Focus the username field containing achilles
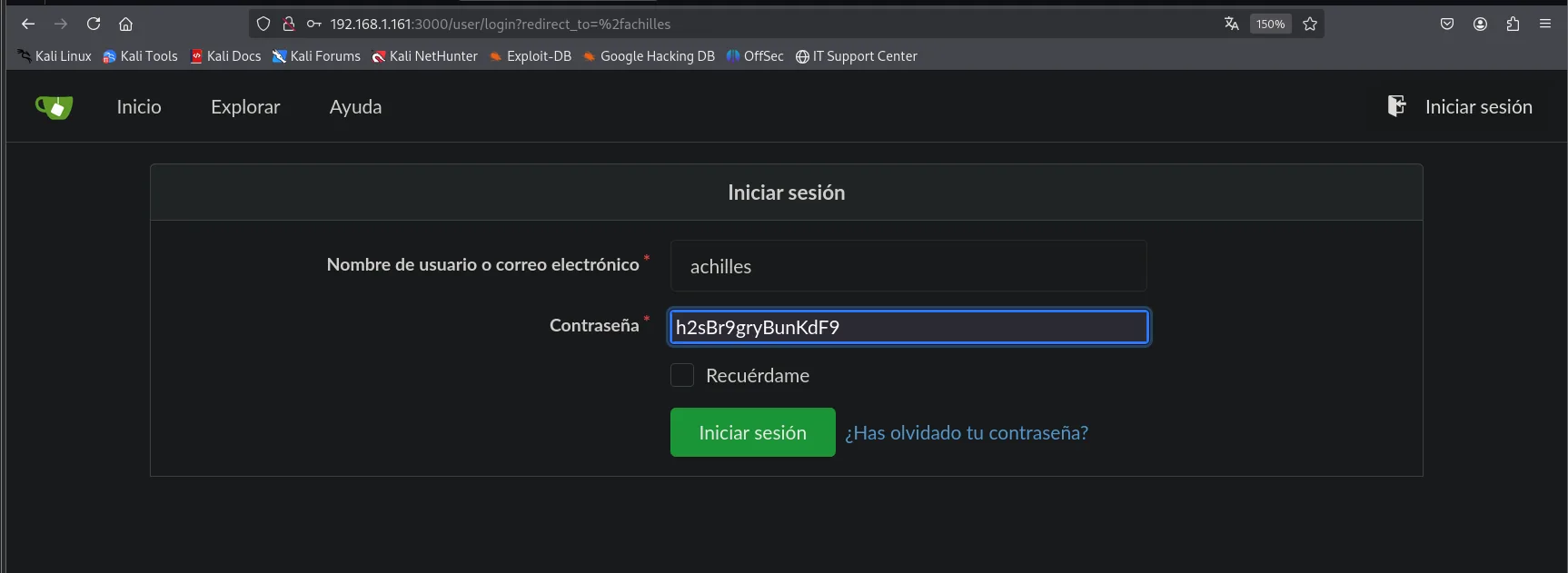Viewport: 1568px width, 573px height. (x=908, y=266)
